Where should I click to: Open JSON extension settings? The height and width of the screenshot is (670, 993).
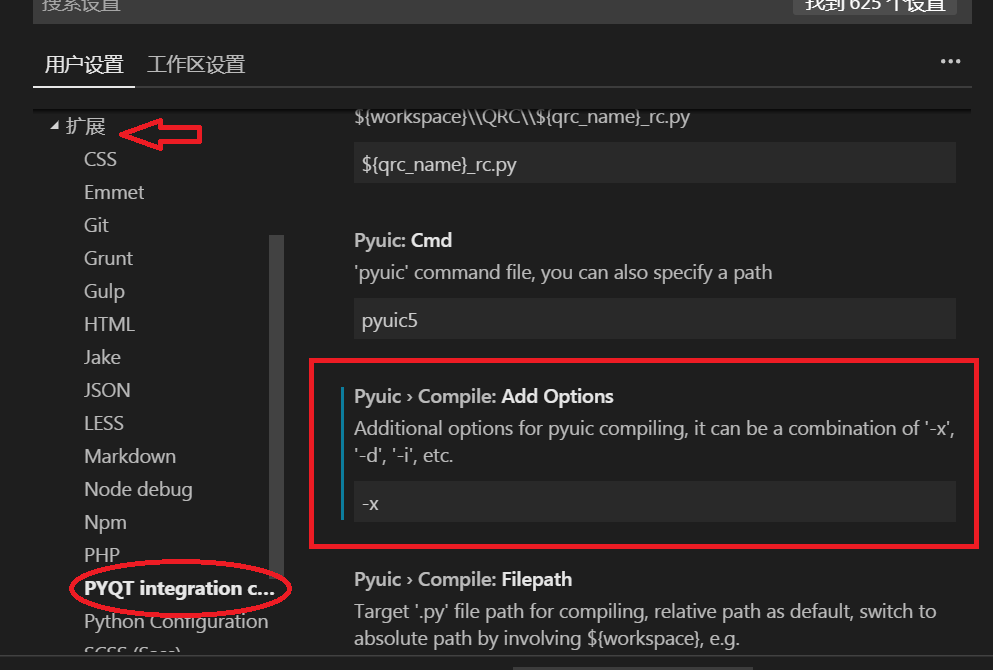107,389
